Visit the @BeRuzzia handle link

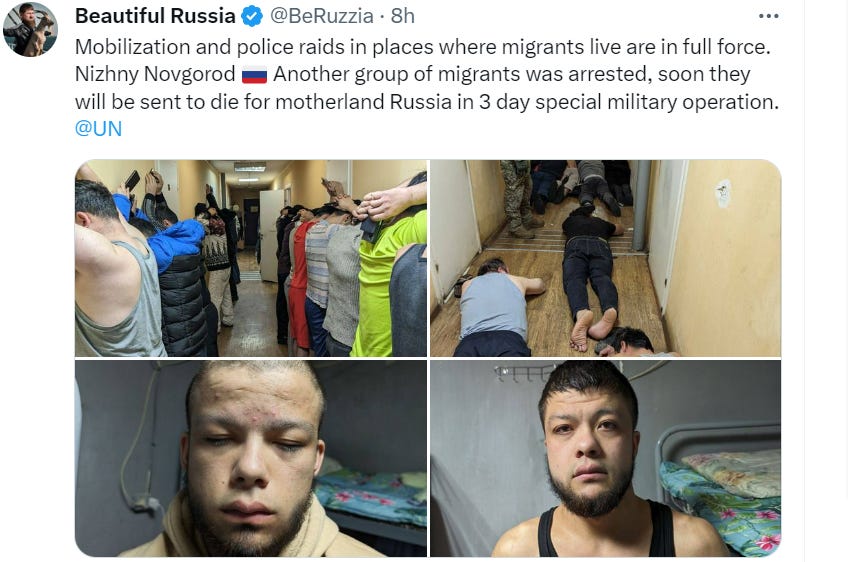321,16
